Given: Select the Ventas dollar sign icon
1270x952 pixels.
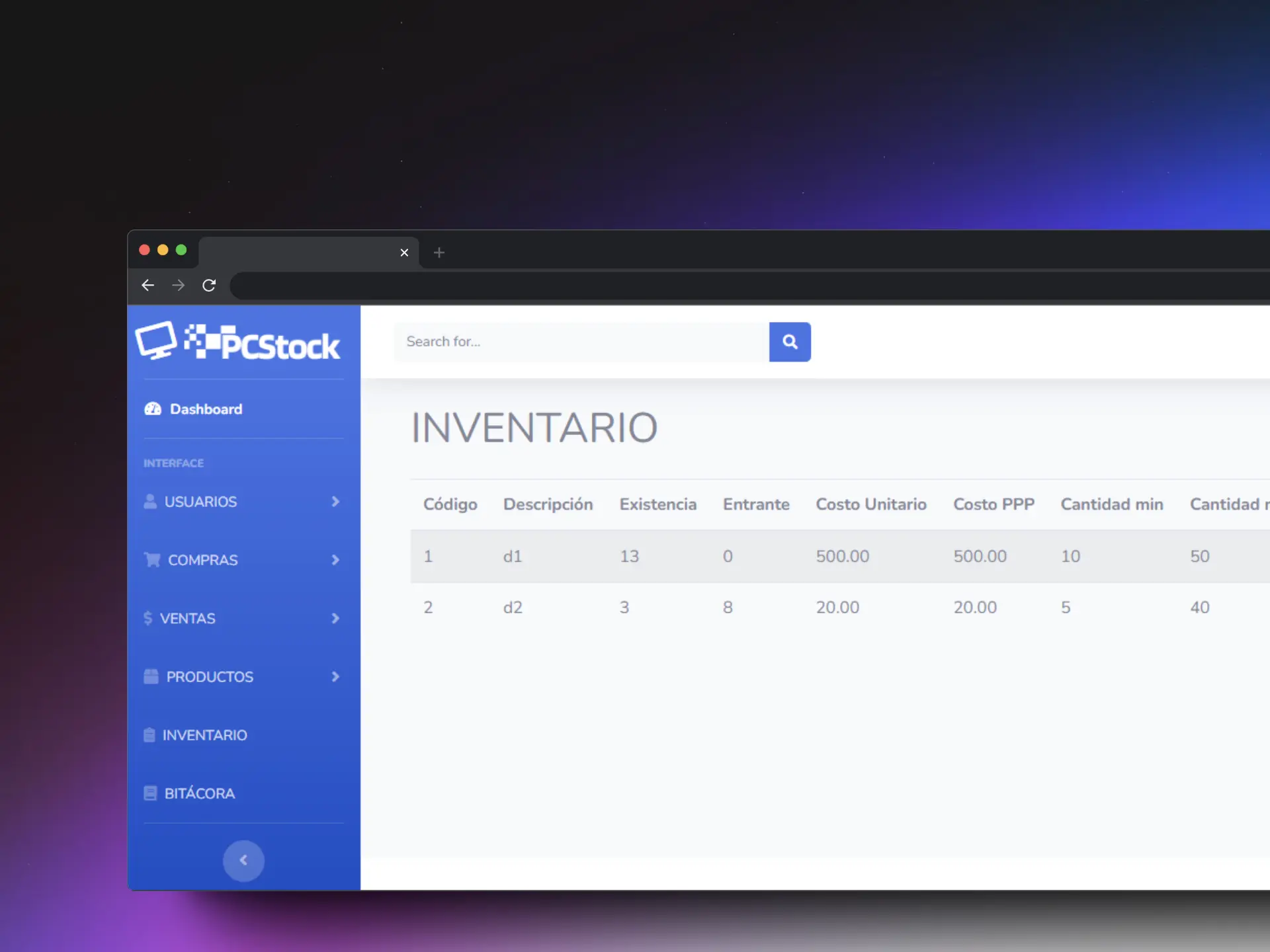Looking at the screenshot, I should (148, 618).
